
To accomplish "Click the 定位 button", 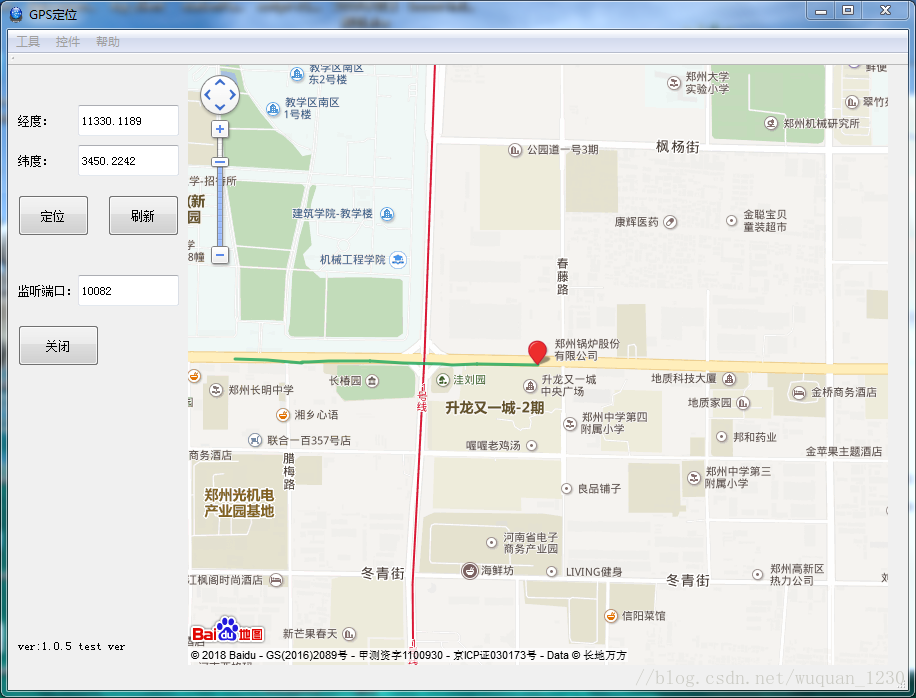I will pyautogui.click(x=53, y=216).
